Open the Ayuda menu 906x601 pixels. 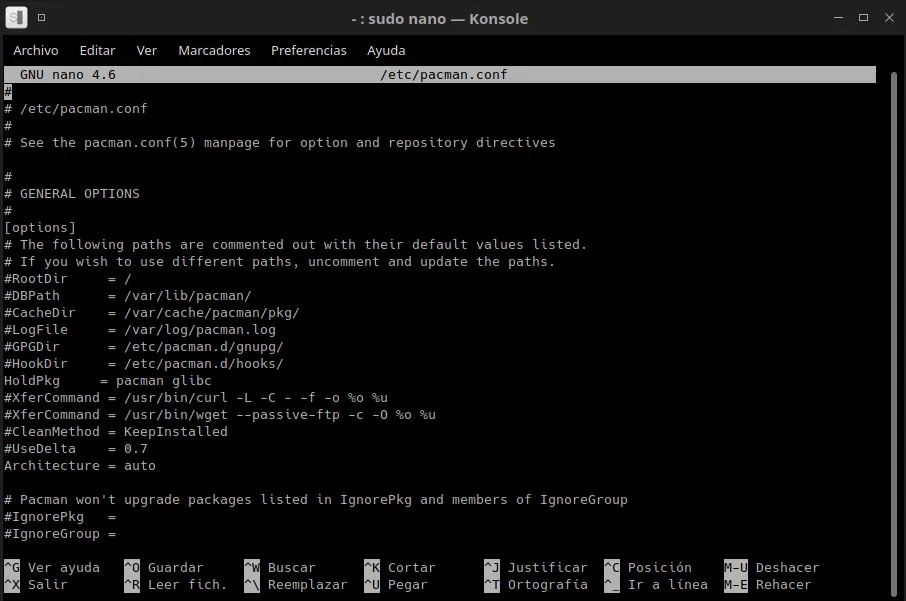(386, 50)
